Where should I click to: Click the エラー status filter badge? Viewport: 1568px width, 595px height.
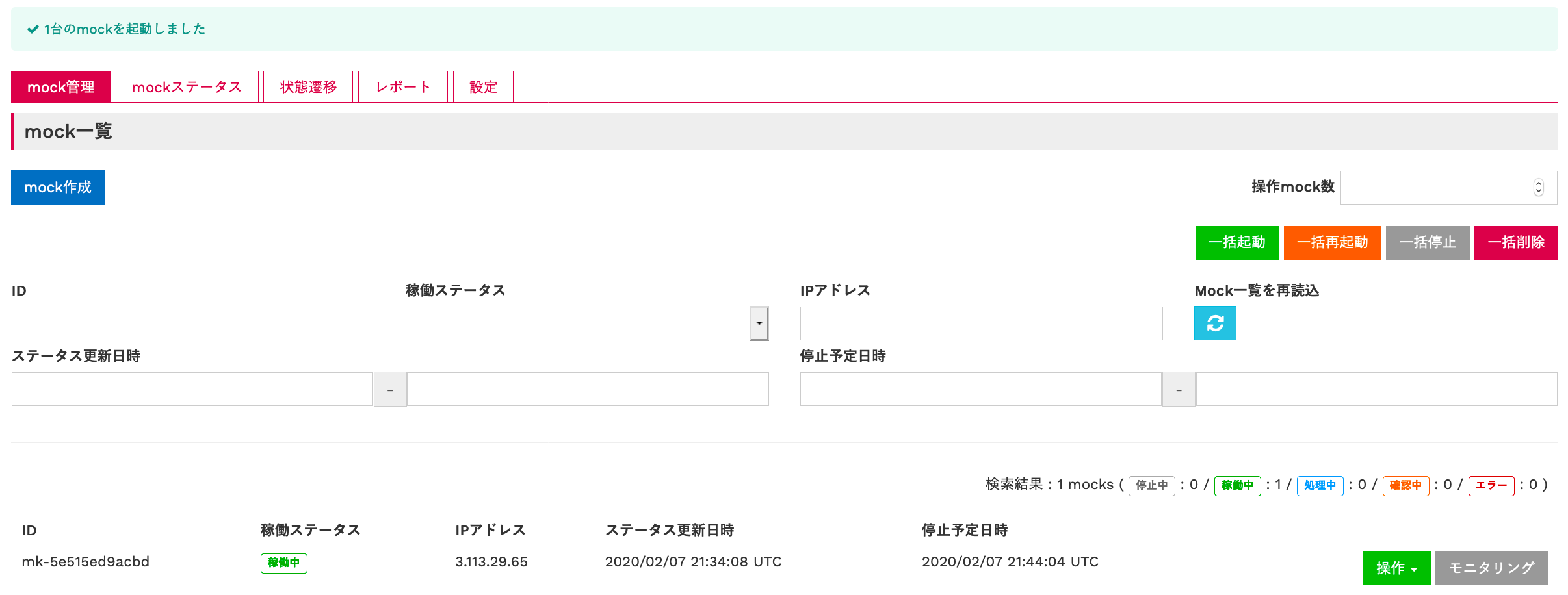[1491, 485]
